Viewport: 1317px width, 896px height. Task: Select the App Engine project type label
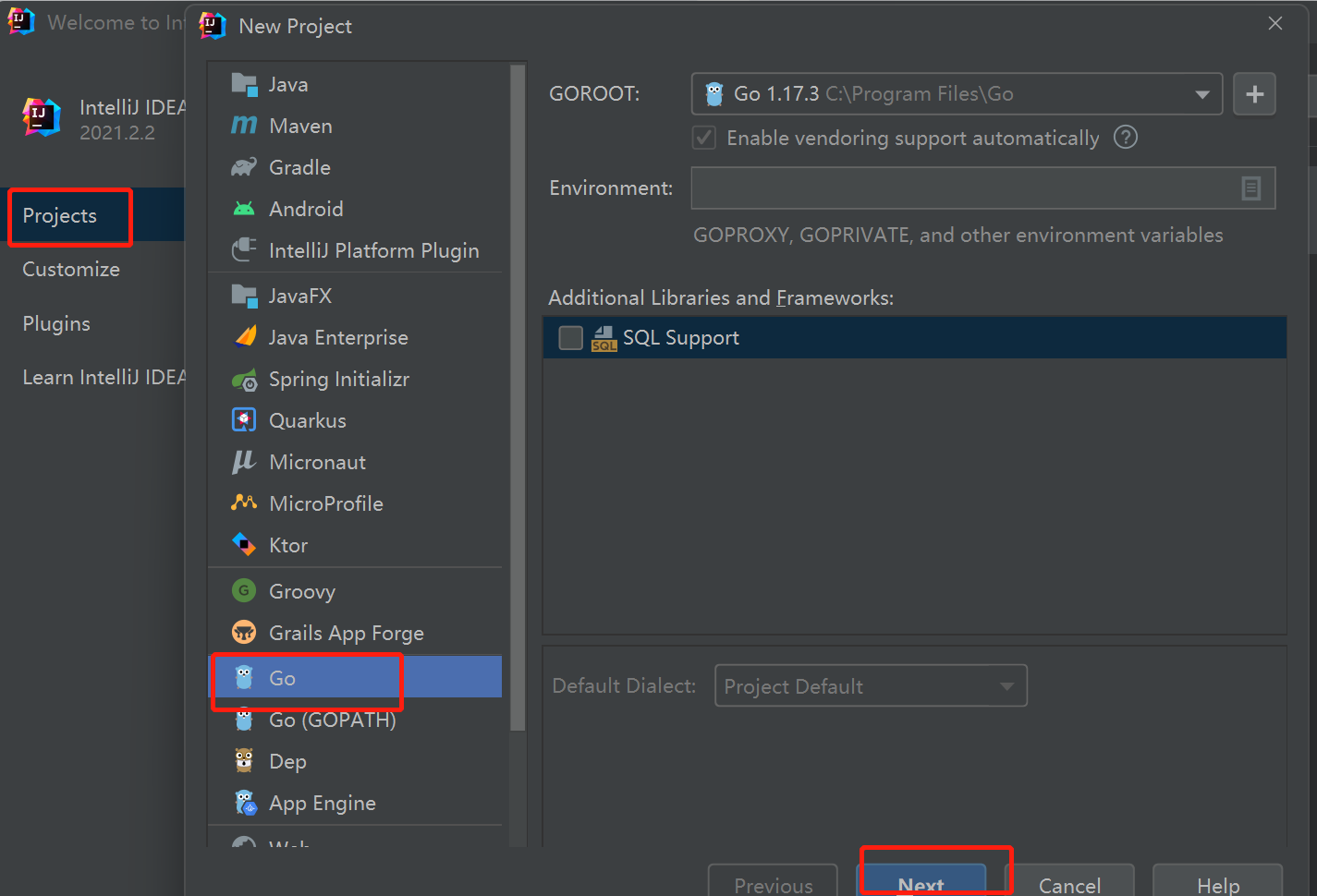323,803
